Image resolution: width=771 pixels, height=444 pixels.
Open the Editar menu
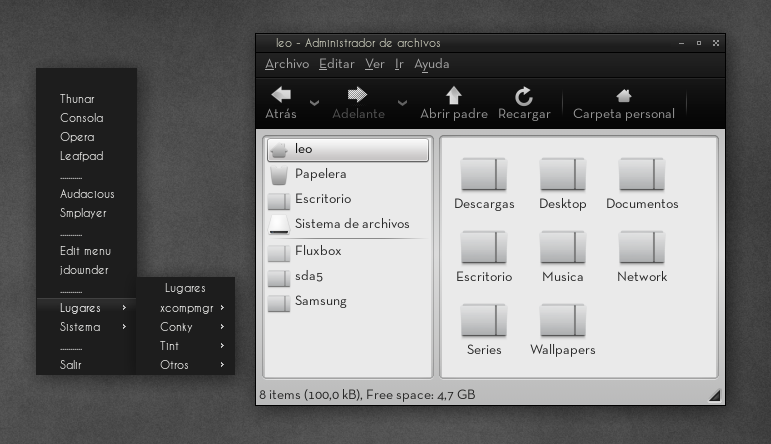click(x=337, y=64)
